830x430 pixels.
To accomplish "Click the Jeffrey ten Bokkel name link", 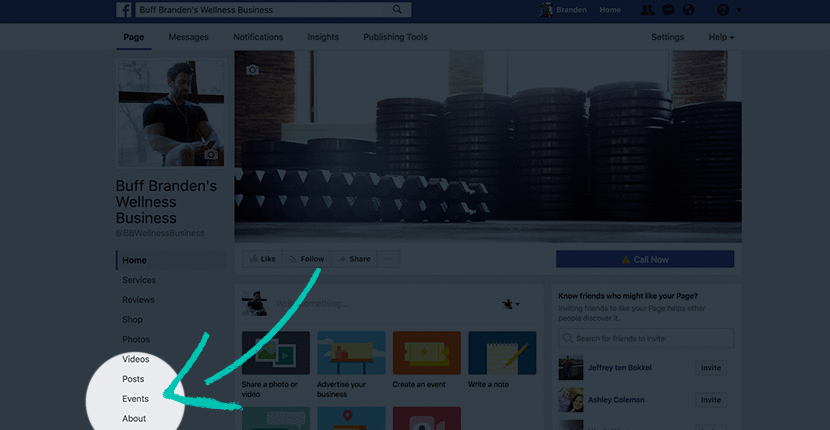I will coord(619,368).
